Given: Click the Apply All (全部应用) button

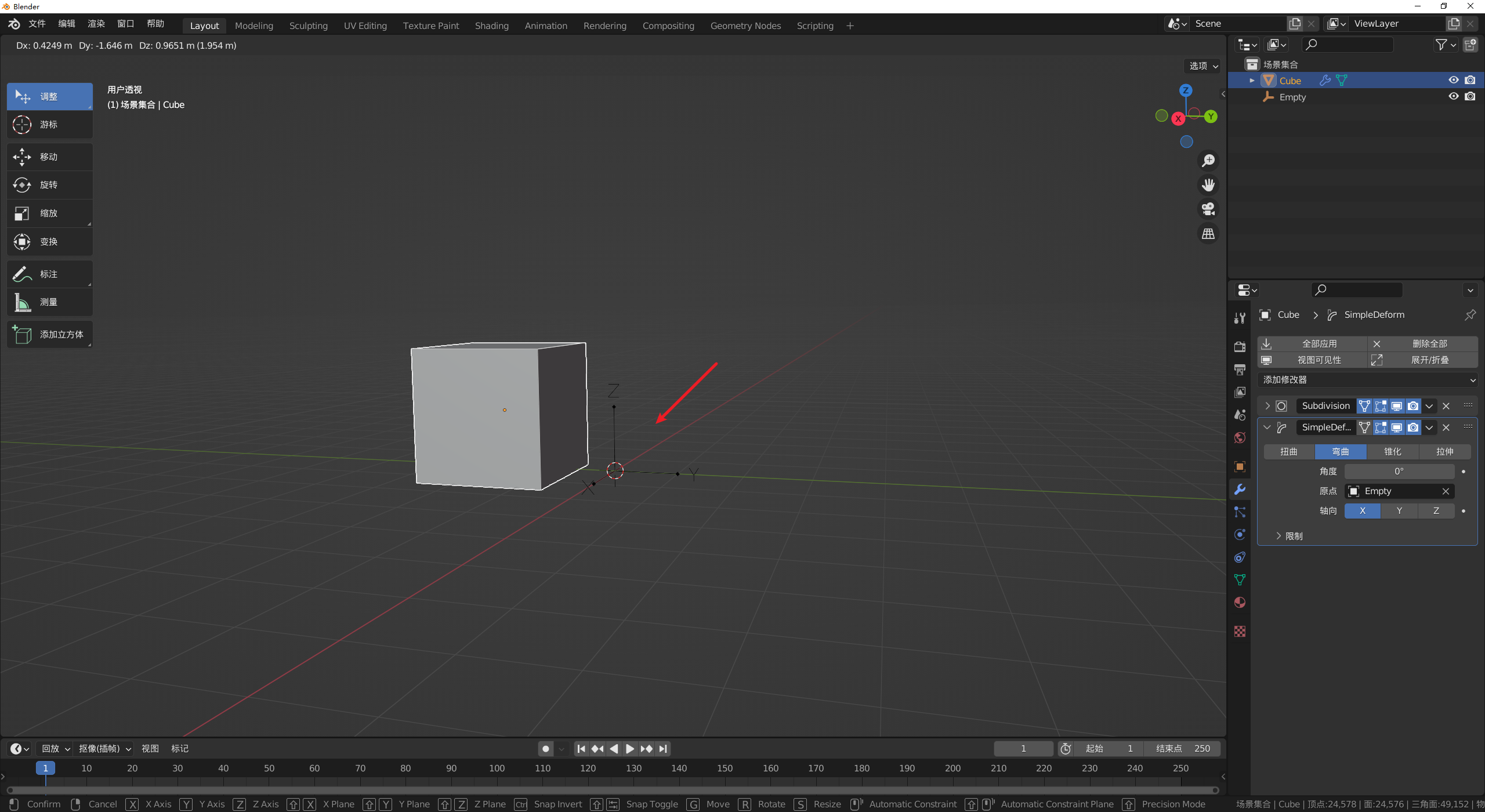Looking at the screenshot, I should [1312, 344].
